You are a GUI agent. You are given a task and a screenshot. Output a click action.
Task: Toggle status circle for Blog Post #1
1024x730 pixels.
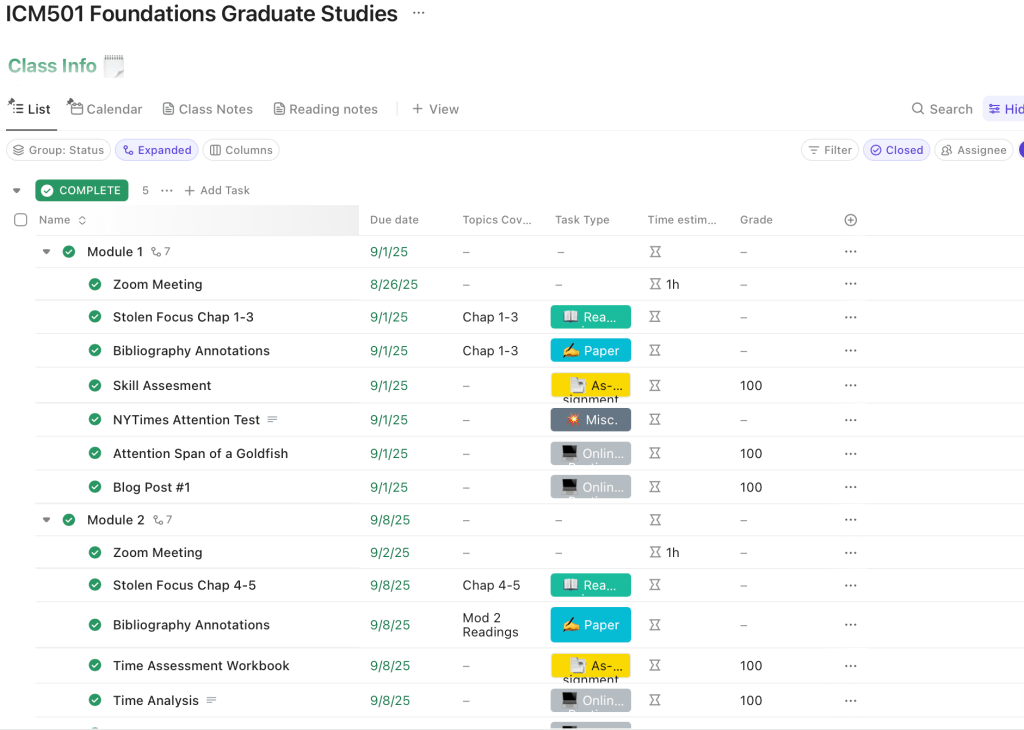(95, 487)
